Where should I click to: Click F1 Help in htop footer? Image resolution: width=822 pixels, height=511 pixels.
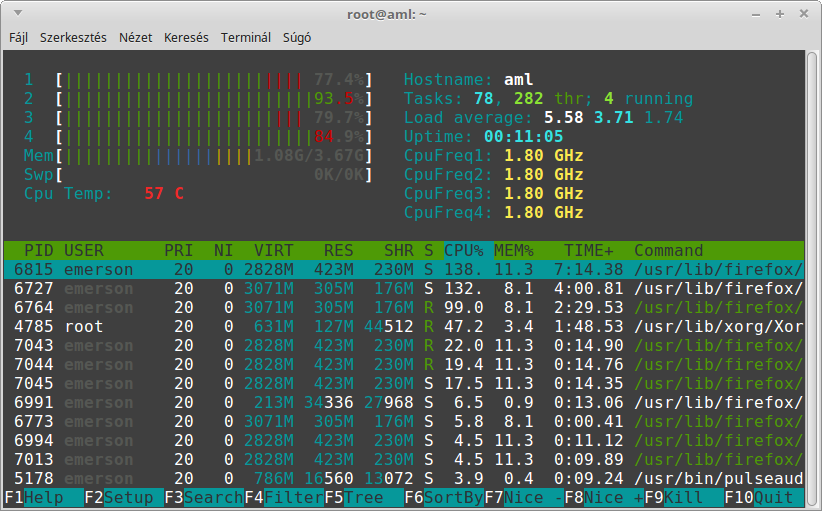tap(44, 497)
